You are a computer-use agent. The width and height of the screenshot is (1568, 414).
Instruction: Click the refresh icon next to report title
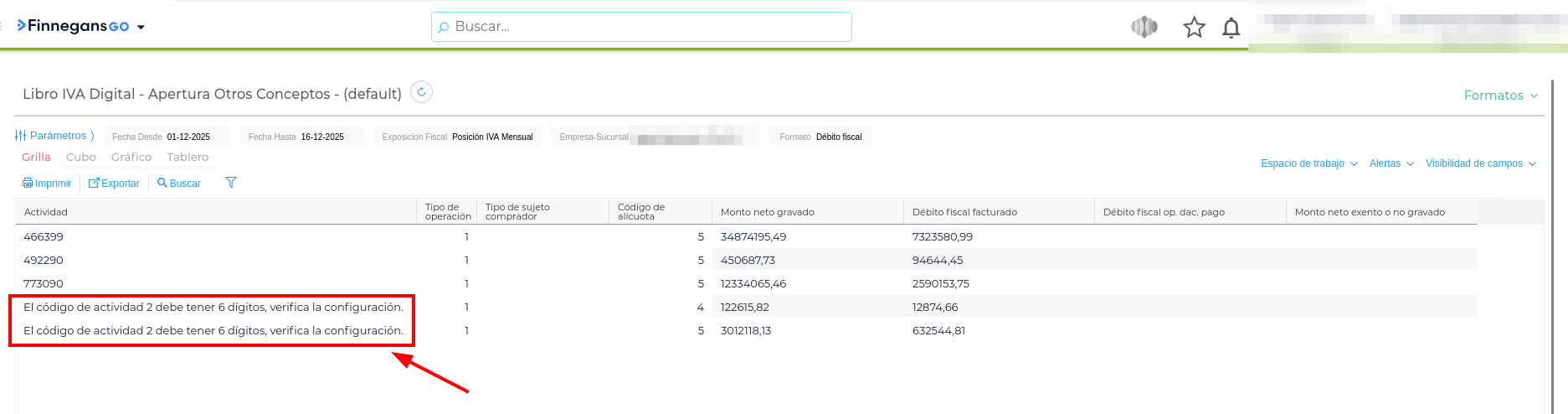(x=422, y=92)
